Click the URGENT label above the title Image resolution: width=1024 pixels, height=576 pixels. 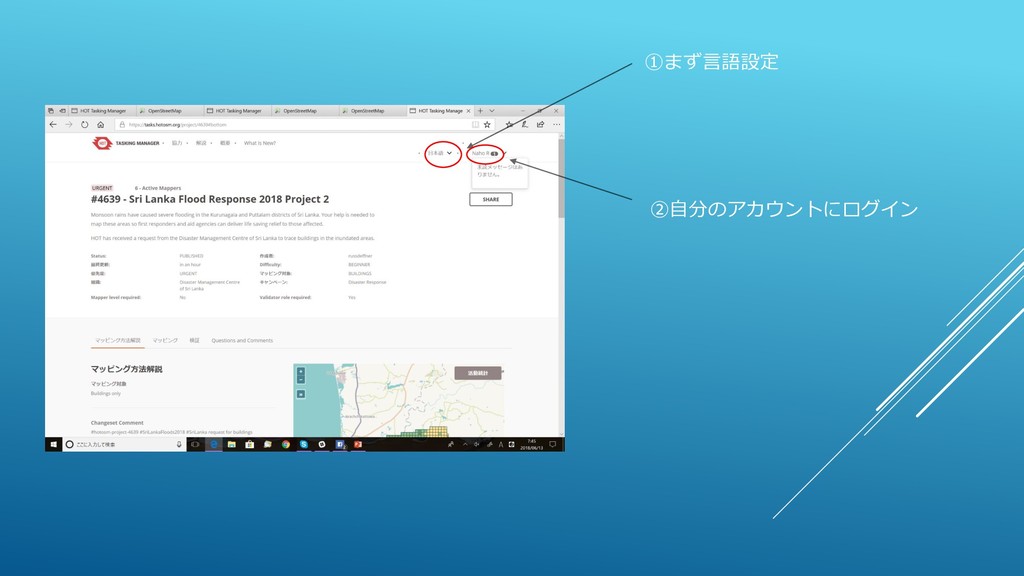(102, 188)
